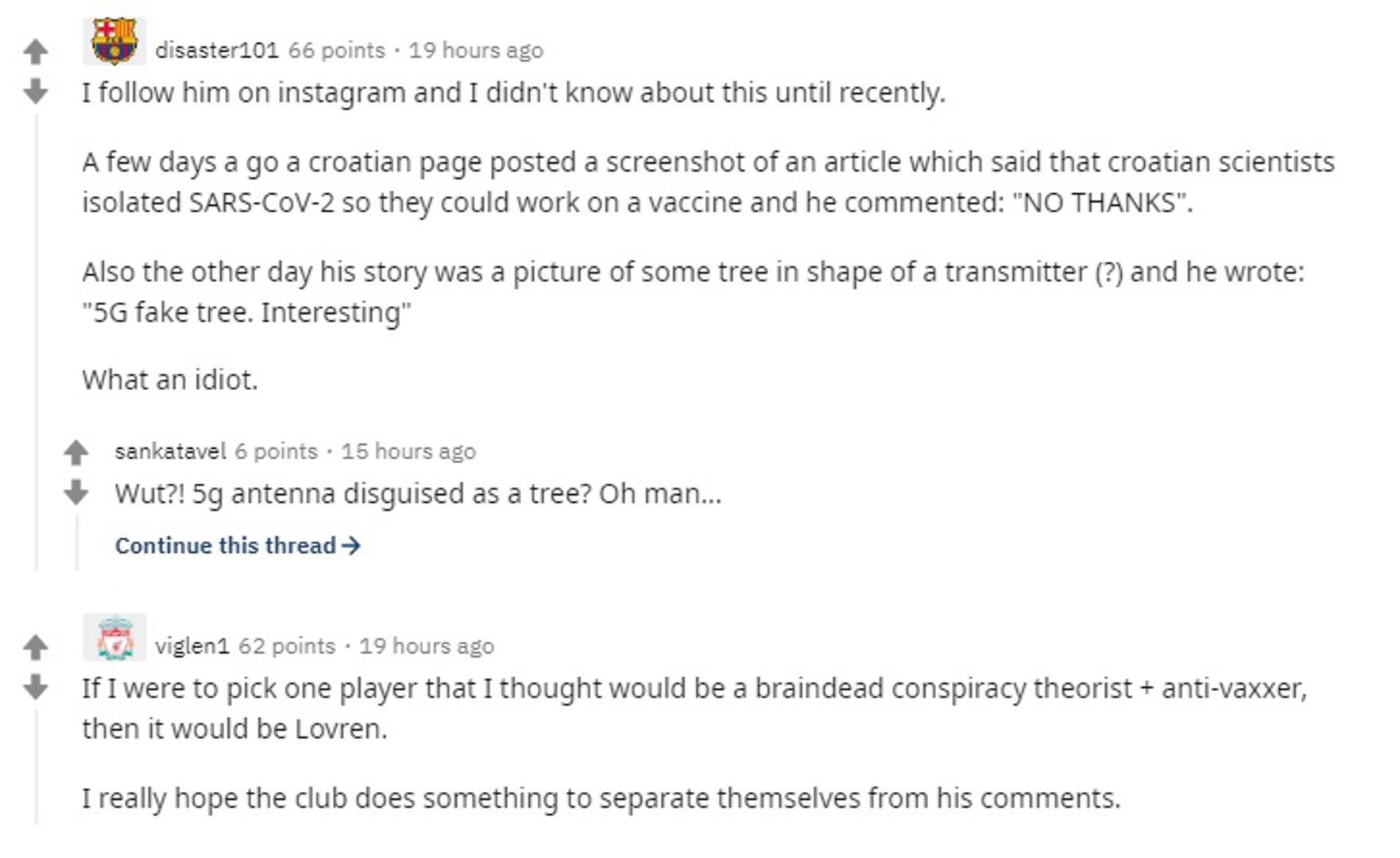Click the arrow in Continue this thread

click(351, 546)
